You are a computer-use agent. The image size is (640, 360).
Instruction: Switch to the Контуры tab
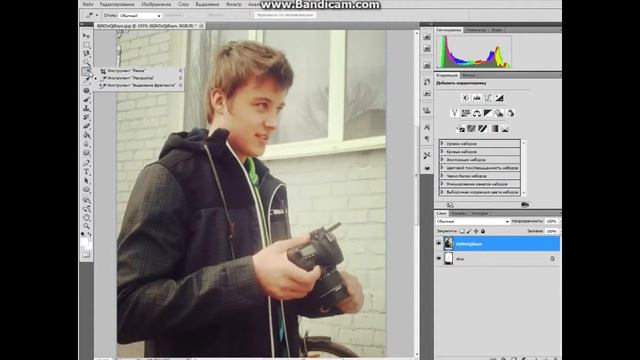[479, 213]
